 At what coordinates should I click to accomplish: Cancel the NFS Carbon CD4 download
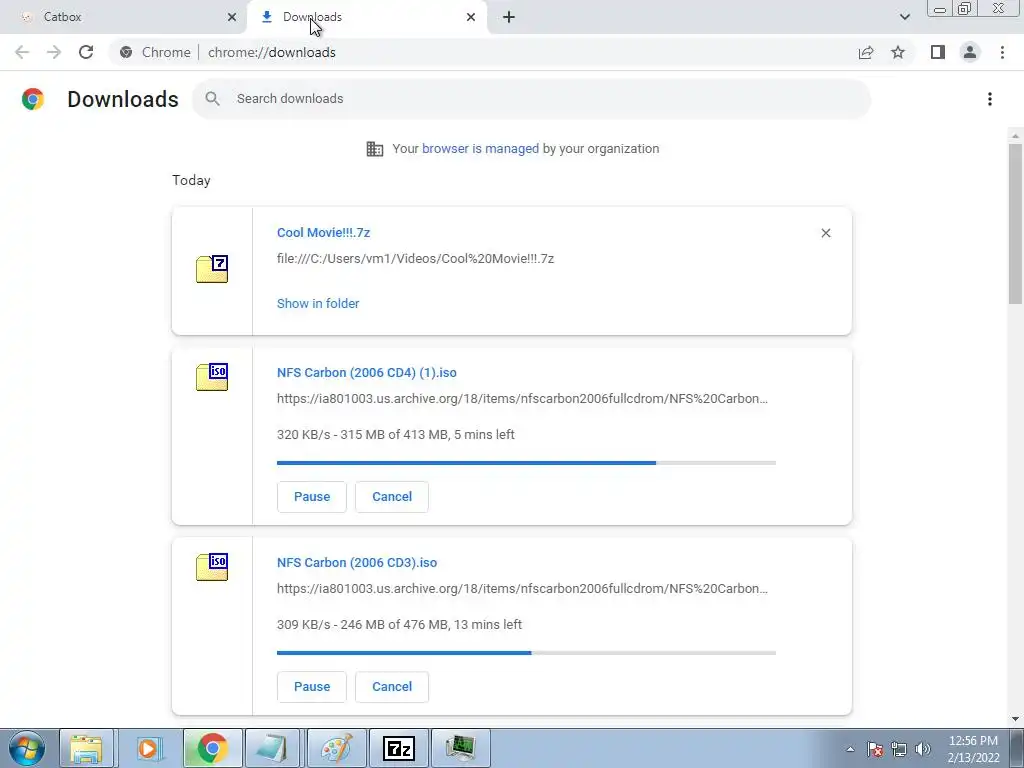pyautogui.click(x=392, y=497)
